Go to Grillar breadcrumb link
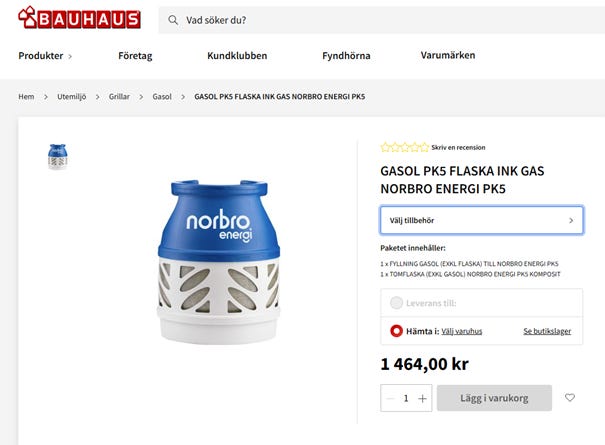 click(119, 96)
